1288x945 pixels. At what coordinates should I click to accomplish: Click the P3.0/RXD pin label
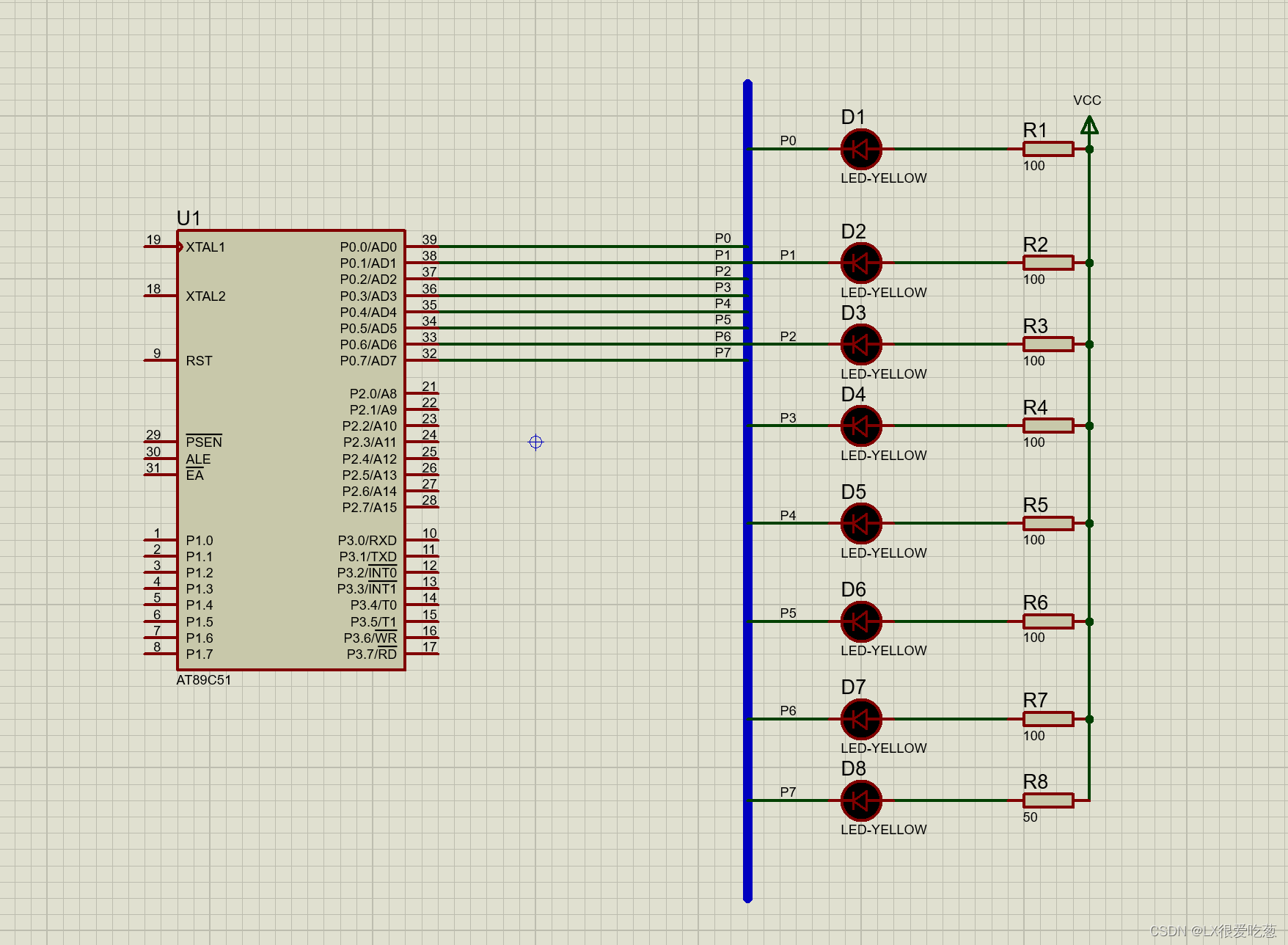coord(367,541)
